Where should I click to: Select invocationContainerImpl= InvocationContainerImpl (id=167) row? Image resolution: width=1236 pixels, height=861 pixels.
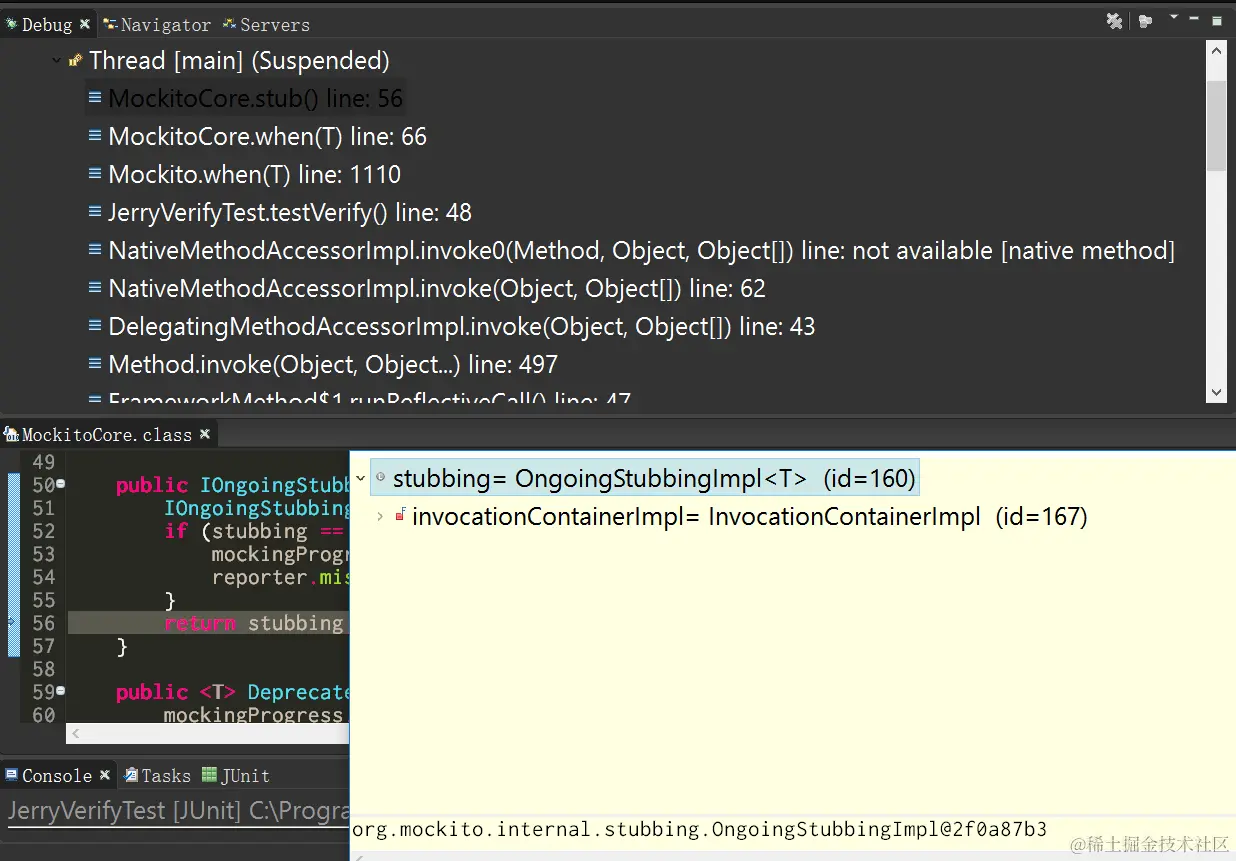[x=749, y=517]
